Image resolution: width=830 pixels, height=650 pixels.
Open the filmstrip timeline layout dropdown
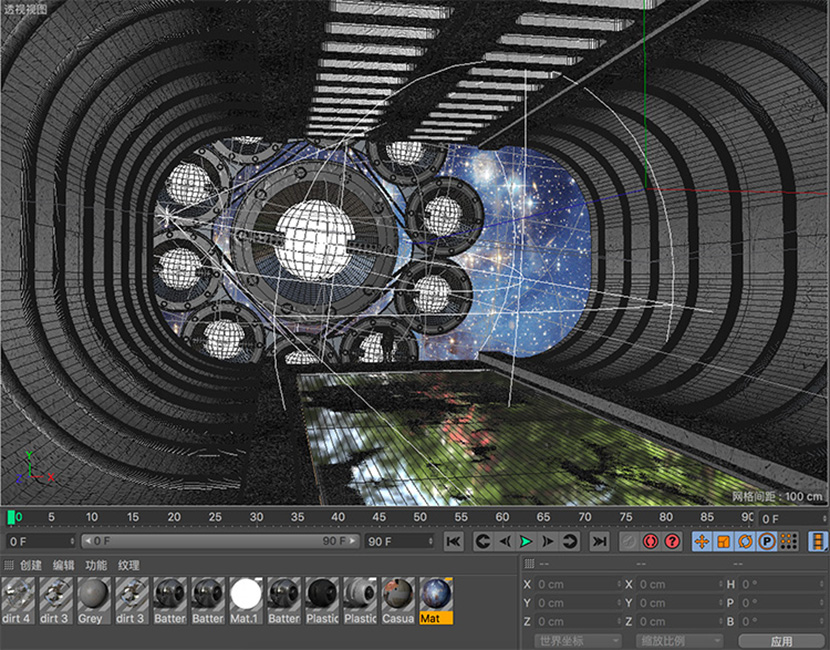[818, 541]
